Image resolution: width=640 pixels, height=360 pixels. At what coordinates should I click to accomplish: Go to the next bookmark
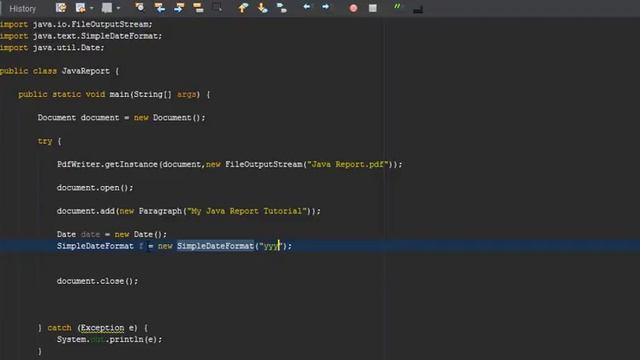tap(262, 7)
